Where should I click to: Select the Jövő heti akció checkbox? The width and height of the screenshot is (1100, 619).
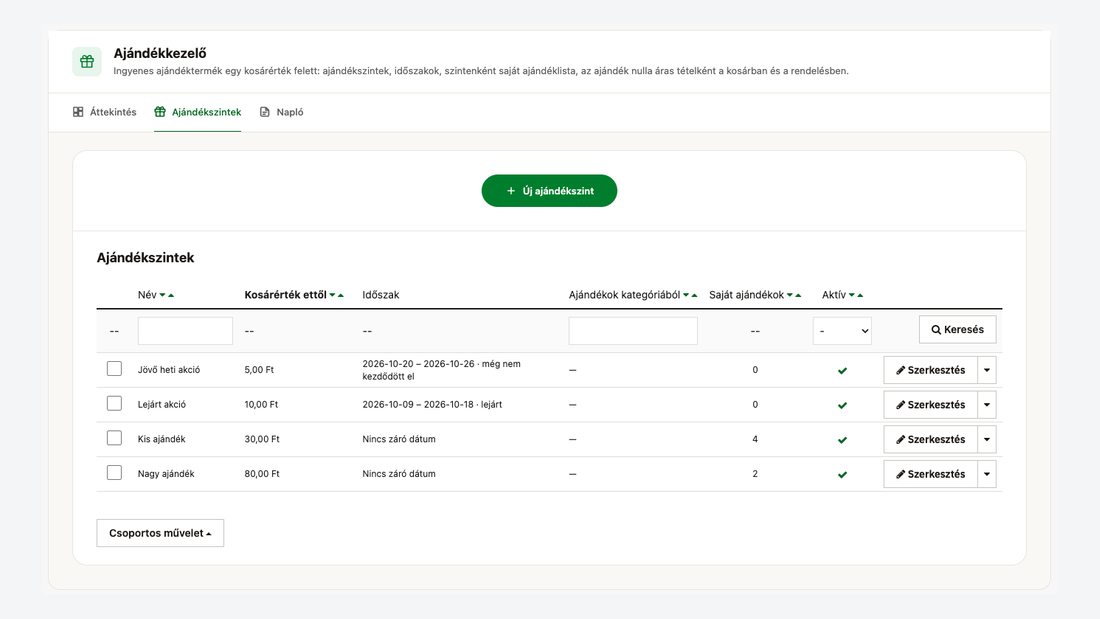point(114,368)
